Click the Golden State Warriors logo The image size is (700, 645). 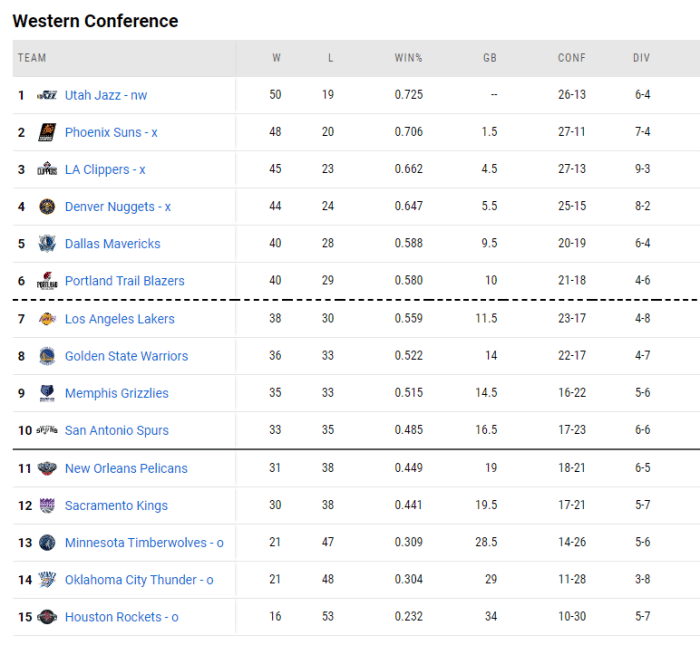coord(47,356)
